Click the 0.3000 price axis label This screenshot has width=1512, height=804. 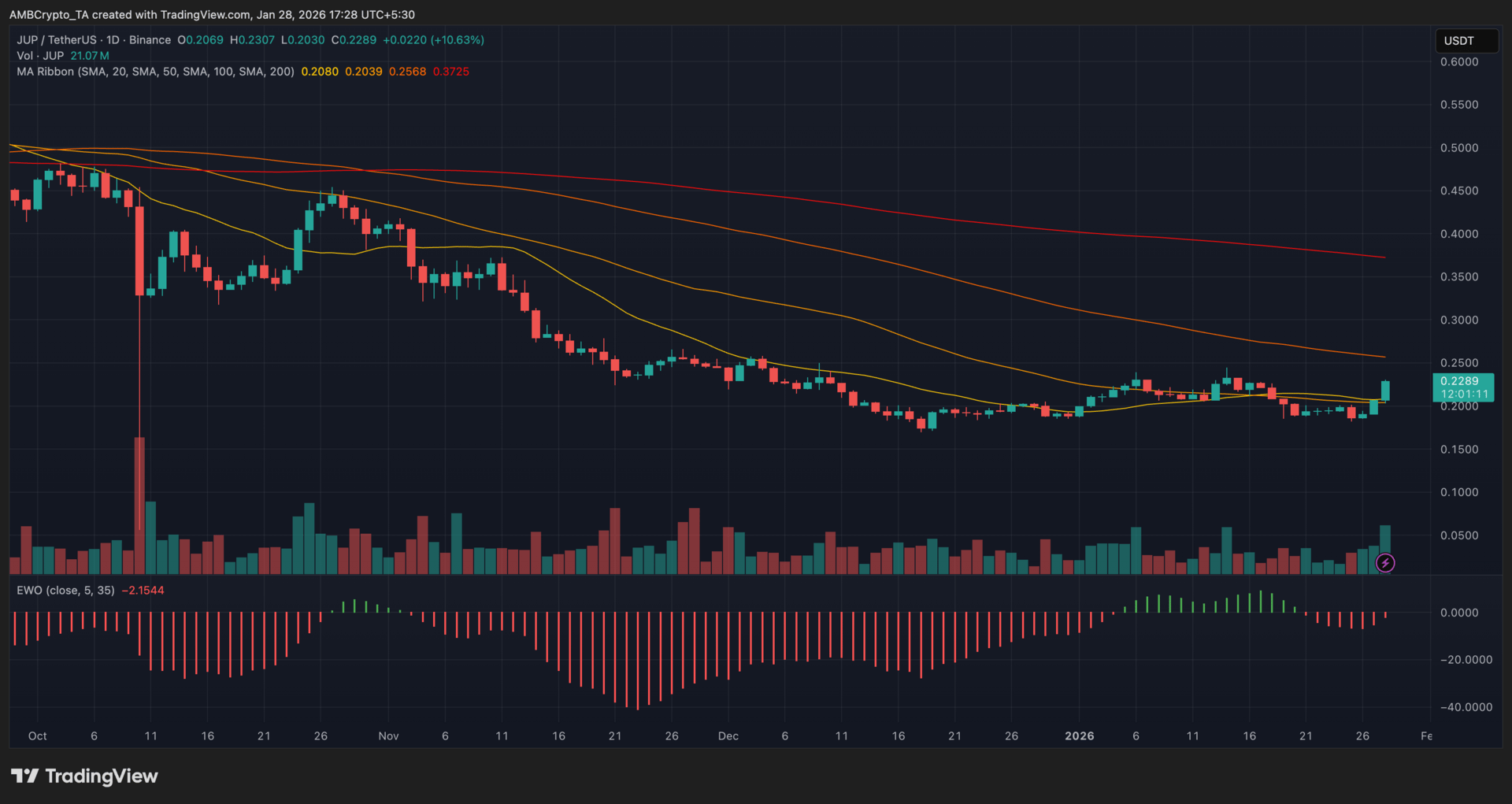pos(1459,320)
